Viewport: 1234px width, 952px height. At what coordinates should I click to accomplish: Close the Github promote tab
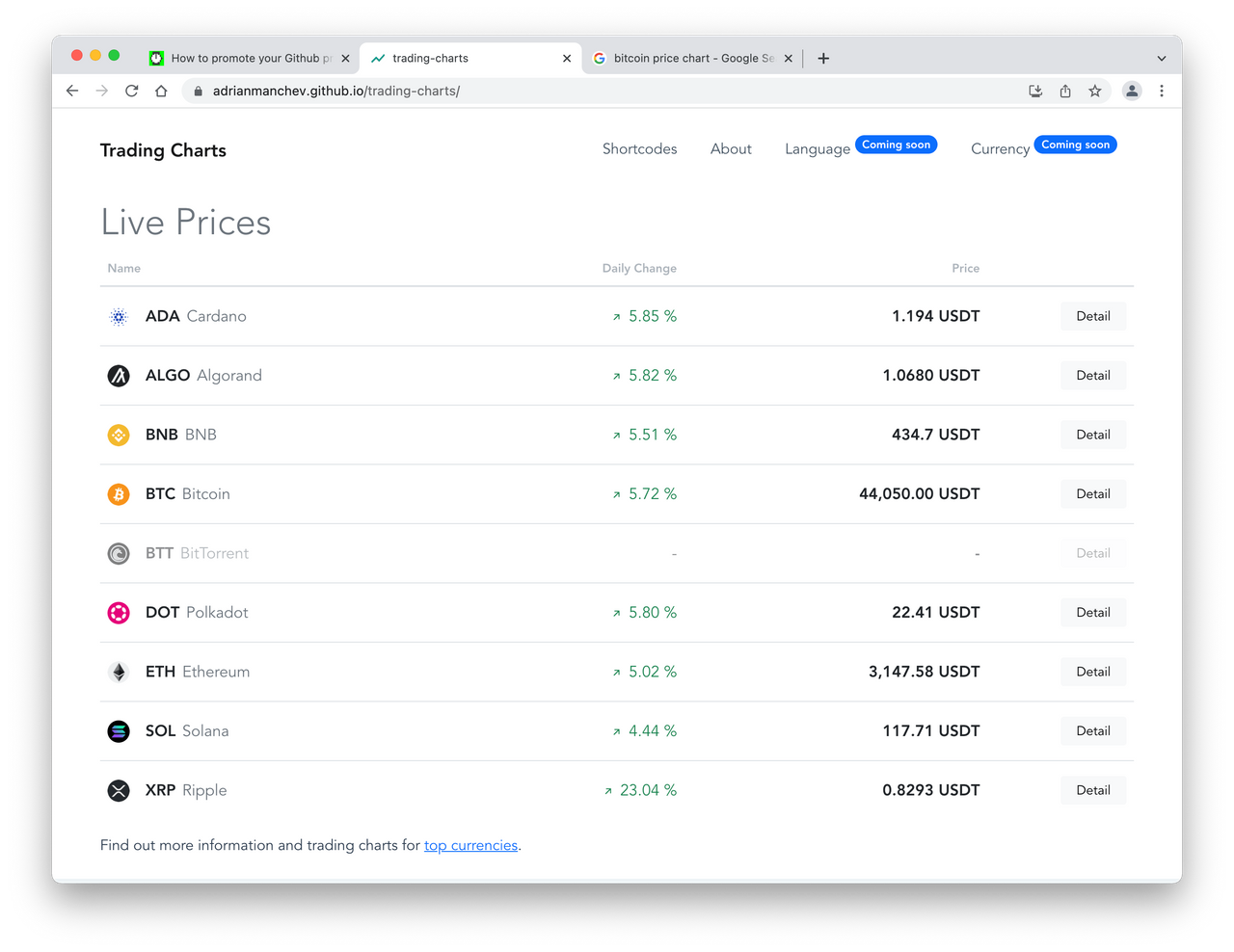click(x=345, y=58)
